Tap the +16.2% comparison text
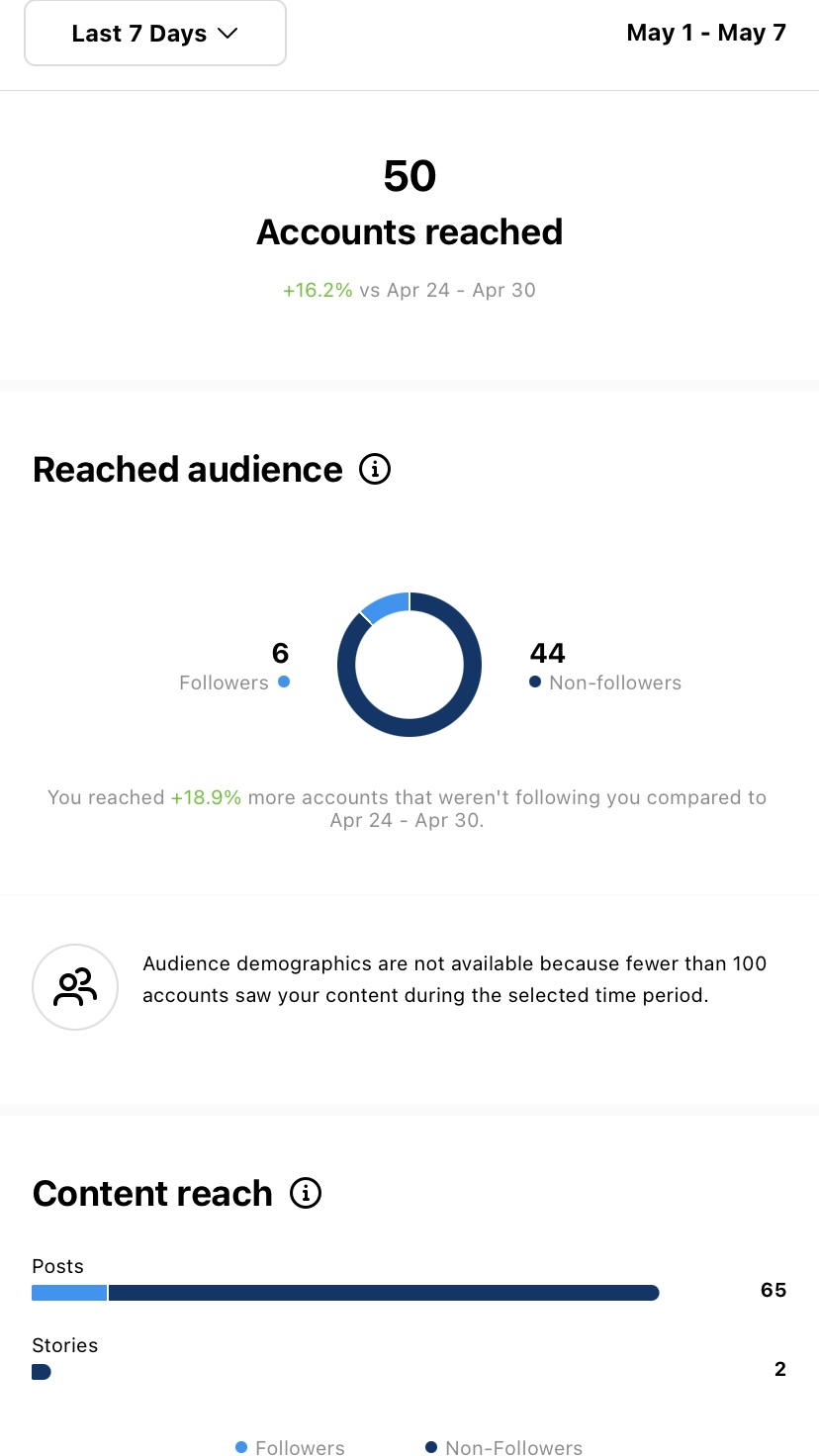The height and width of the screenshot is (1456, 819). point(318,290)
